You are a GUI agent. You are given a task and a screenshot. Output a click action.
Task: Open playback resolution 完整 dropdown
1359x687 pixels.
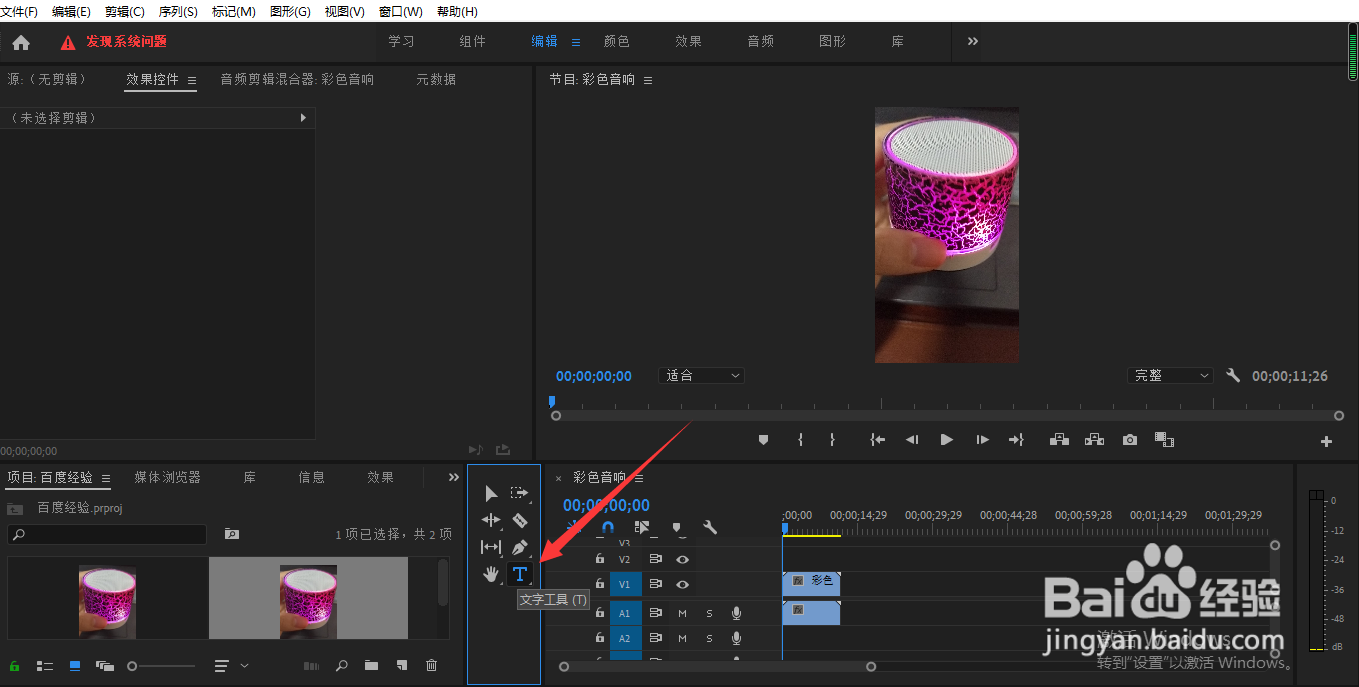pos(1170,375)
